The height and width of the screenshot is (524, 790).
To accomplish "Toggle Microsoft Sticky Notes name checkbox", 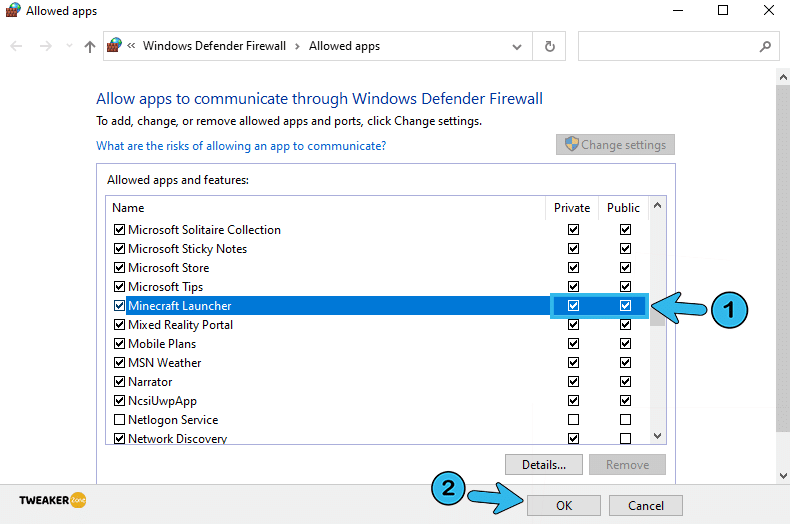I will point(119,249).
